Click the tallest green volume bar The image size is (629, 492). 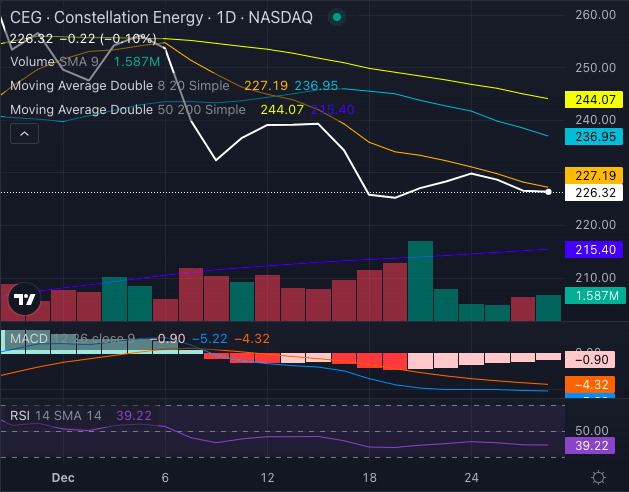[x=420, y=280]
